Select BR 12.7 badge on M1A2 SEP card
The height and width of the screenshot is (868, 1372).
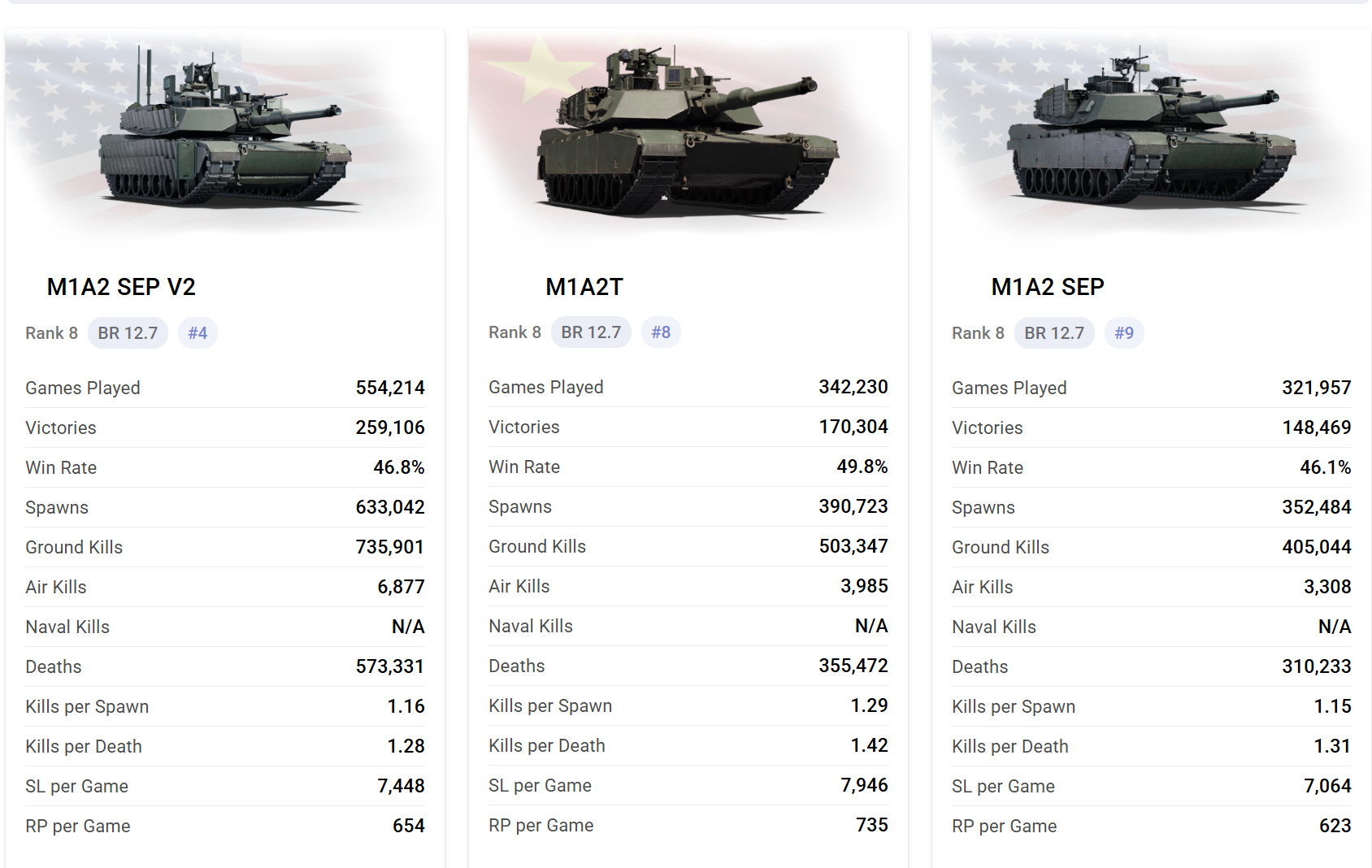click(x=1054, y=333)
